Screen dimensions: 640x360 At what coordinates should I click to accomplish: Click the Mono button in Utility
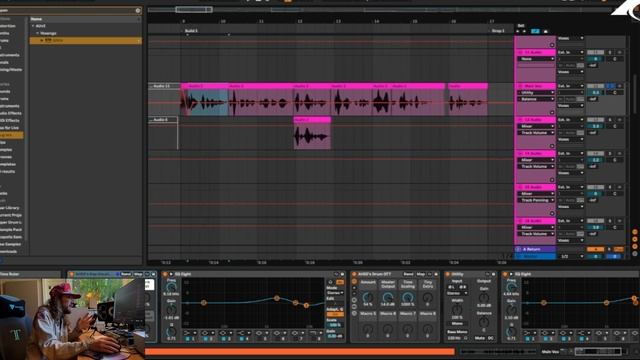(x=457, y=324)
